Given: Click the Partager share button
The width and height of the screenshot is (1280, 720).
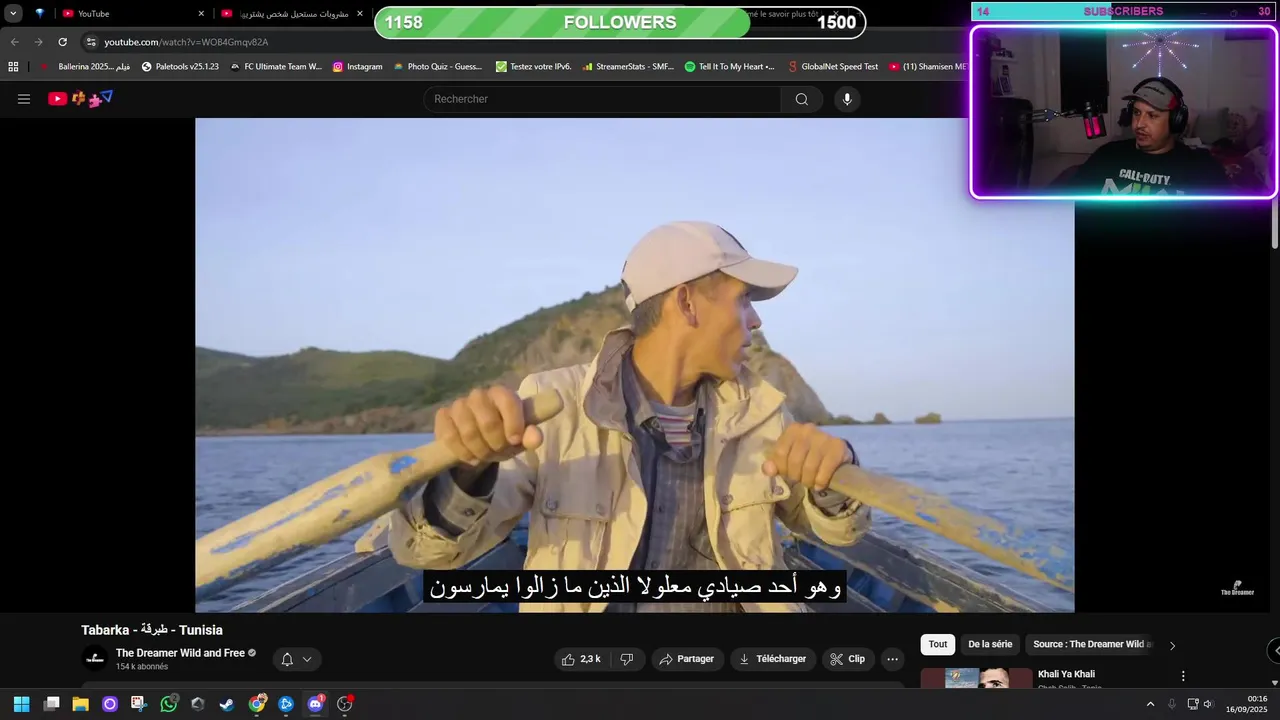Looking at the screenshot, I should point(687,659).
